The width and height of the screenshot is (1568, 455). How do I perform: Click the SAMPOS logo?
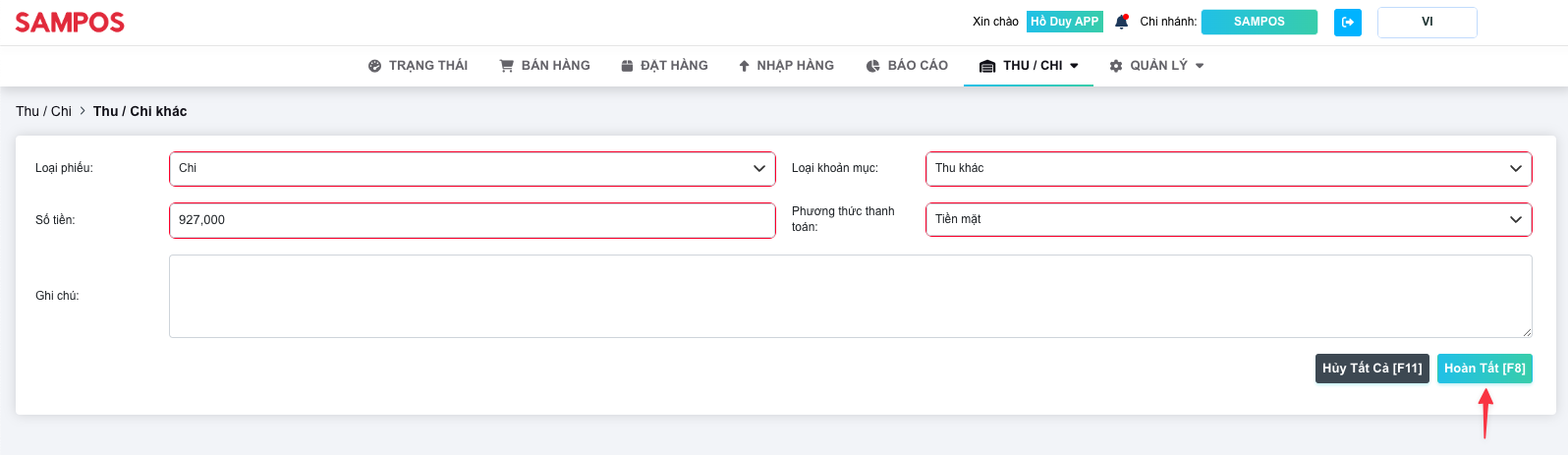point(70,23)
